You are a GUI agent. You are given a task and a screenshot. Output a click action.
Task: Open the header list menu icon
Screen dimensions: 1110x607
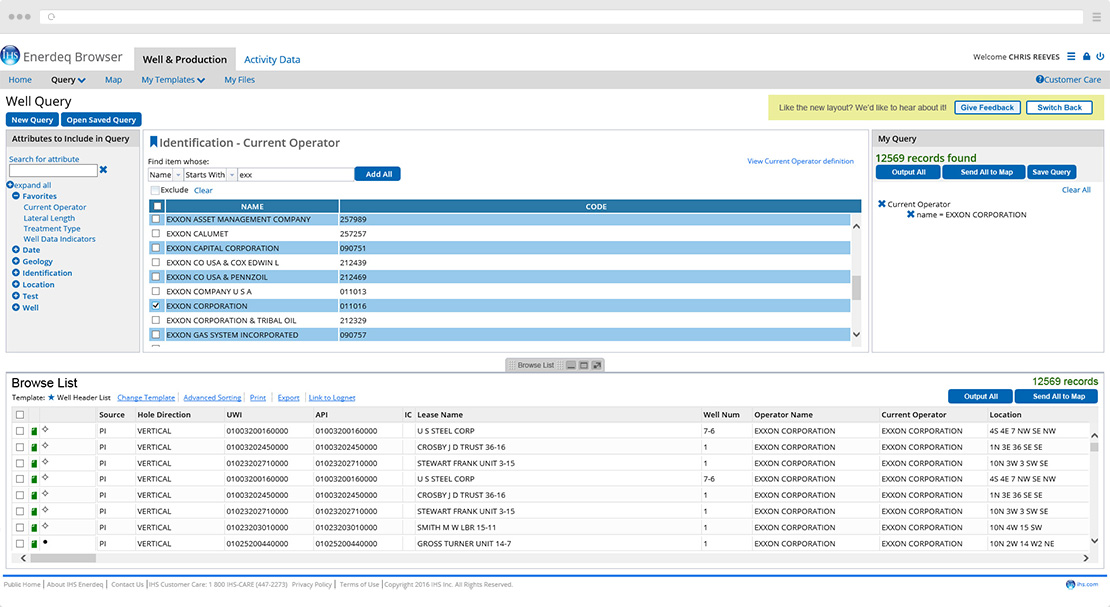pyautogui.click(x=1071, y=57)
